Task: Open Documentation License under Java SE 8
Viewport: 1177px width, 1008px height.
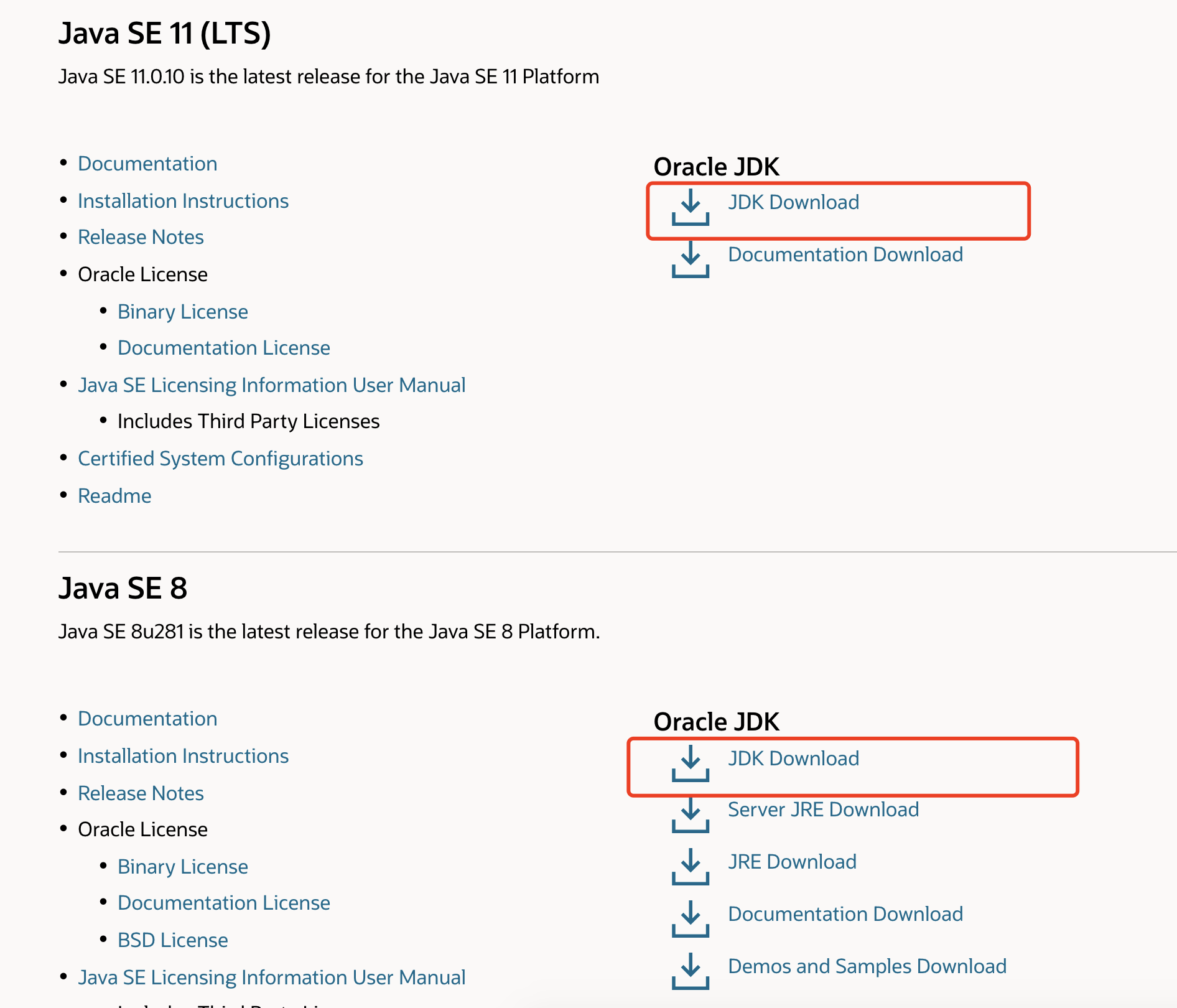Action: coord(224,903)
